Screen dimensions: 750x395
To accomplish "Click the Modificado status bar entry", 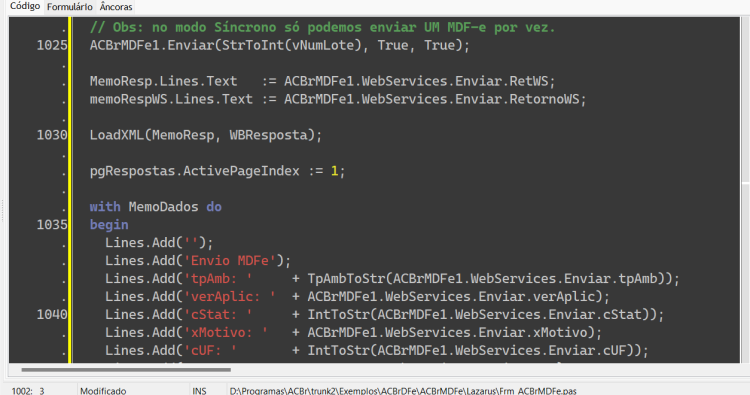I will pyautogui.click(x=103, y=391).
